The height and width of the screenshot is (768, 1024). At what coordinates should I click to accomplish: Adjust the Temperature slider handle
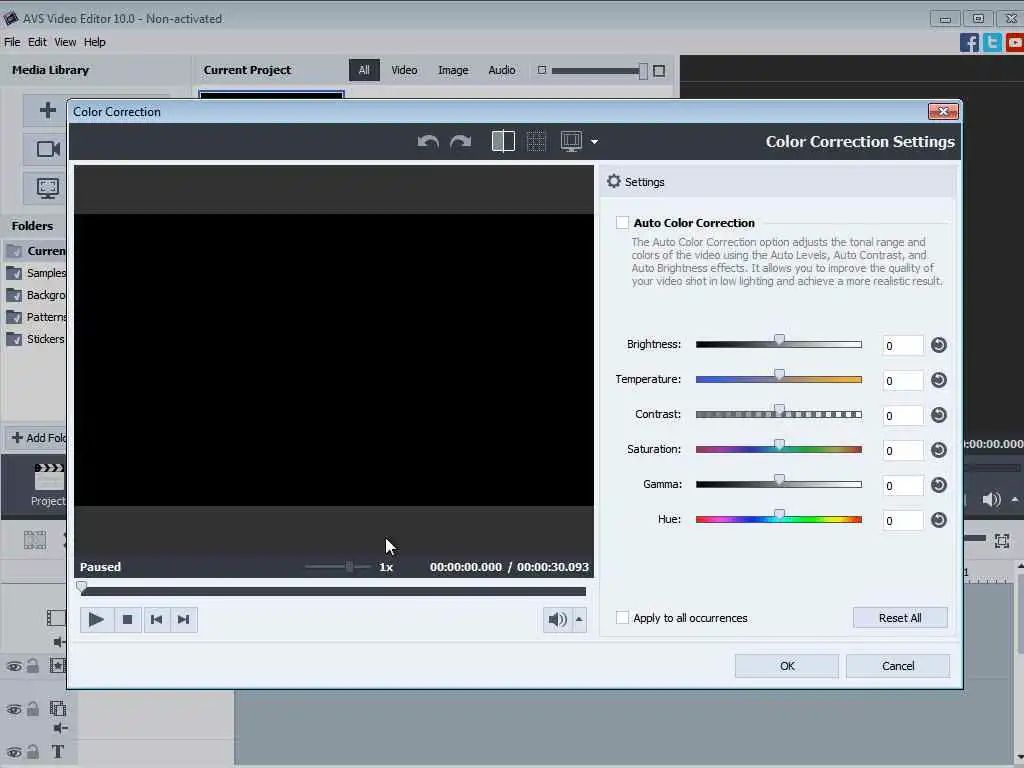pos(779,375)
